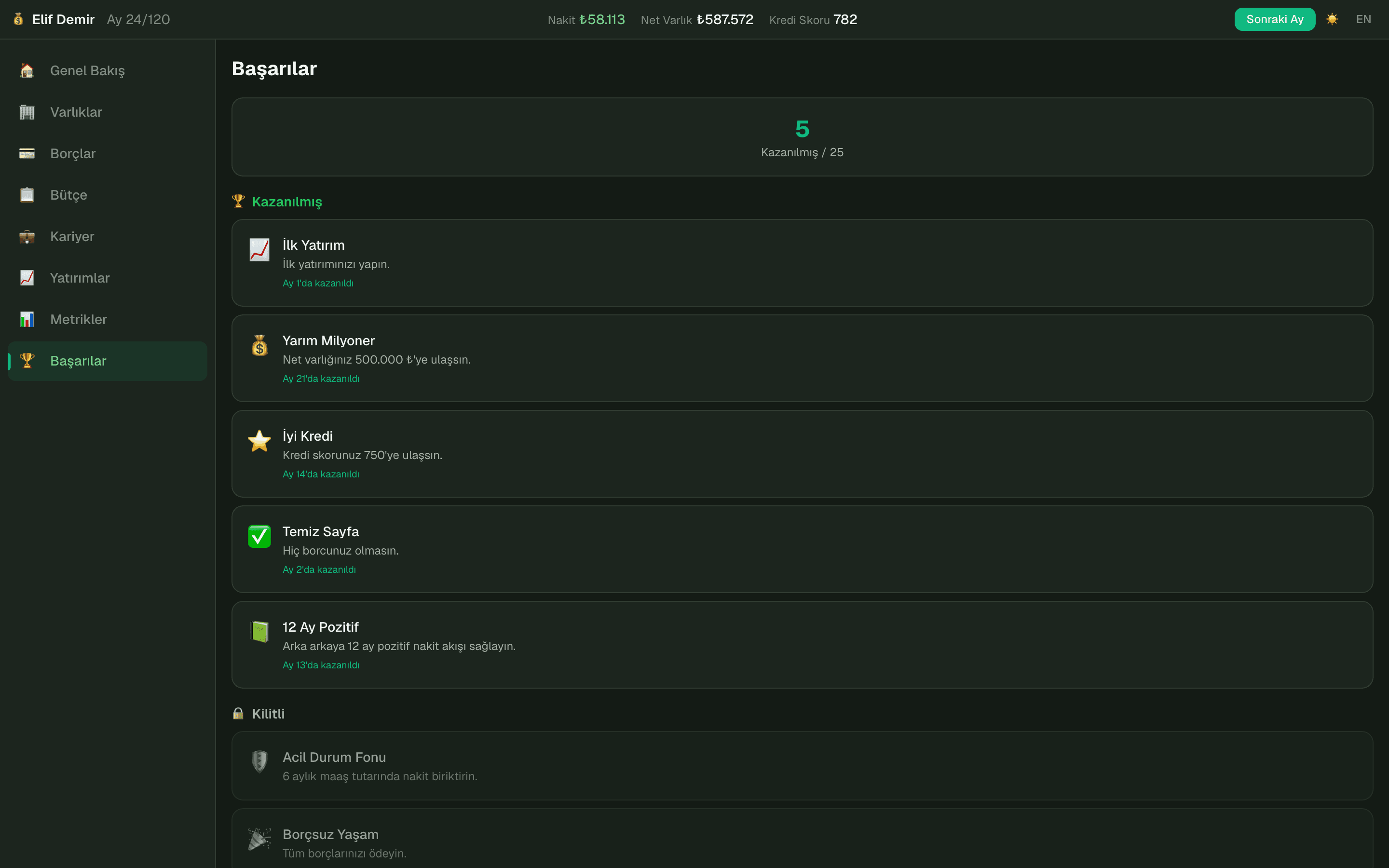Click the trophy icon for Başarılar in sidebar
The width and height of the screenshot is (1389, 868).
click(27, 361)
